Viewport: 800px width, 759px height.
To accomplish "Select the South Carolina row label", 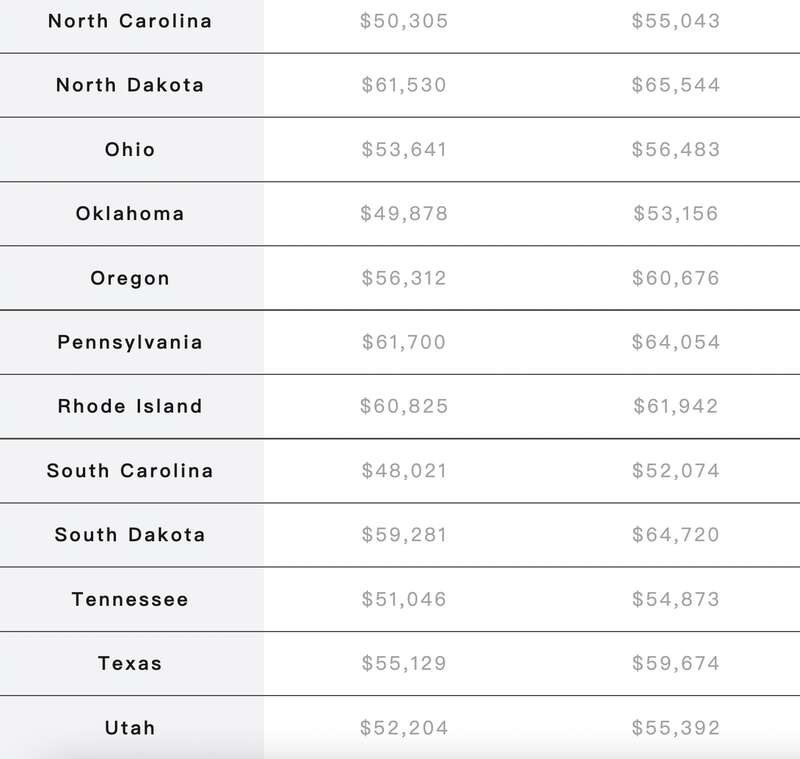I will click(130, 470).
